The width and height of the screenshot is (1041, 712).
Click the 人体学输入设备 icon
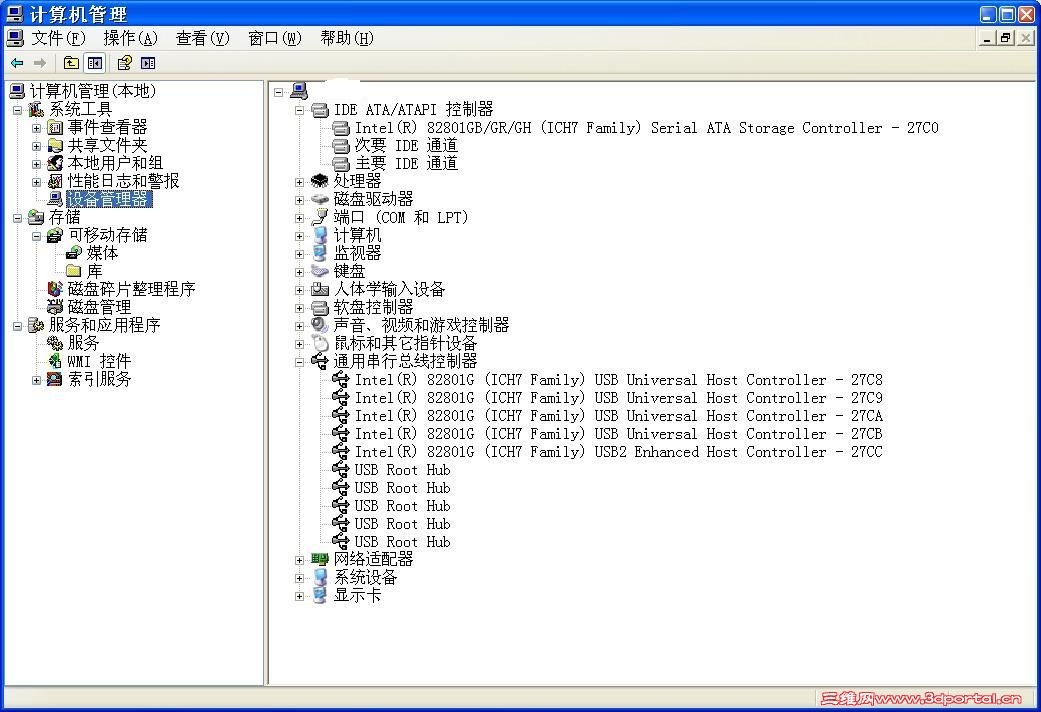pos(320,289)
